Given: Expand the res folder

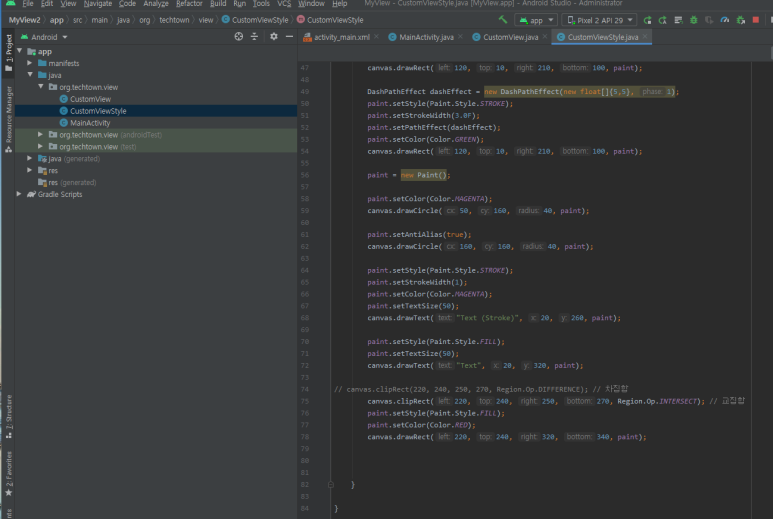Looking at the screenshot, I should (30, 170).
